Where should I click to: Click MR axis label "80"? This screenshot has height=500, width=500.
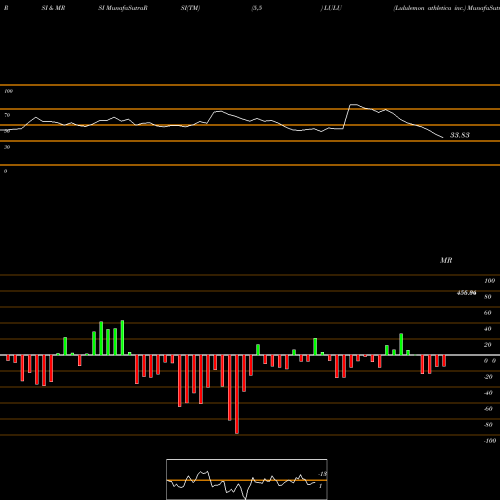click(488, 297)
